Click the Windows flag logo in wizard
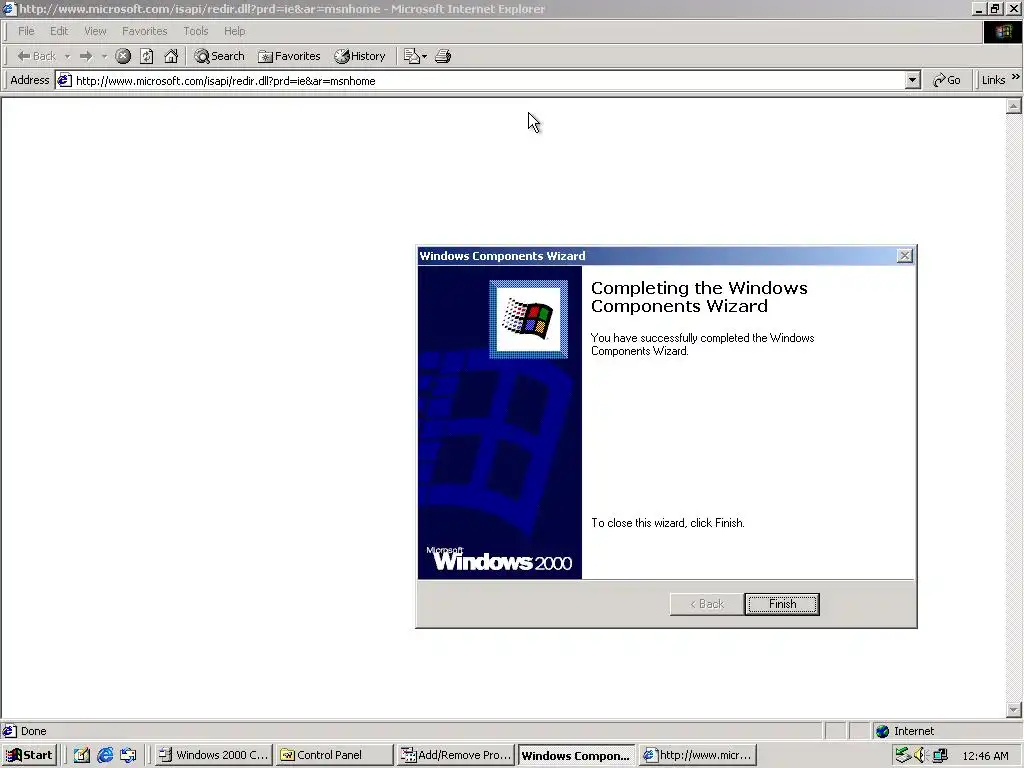The image size is (1024, 768). click(x=528, y=319)
